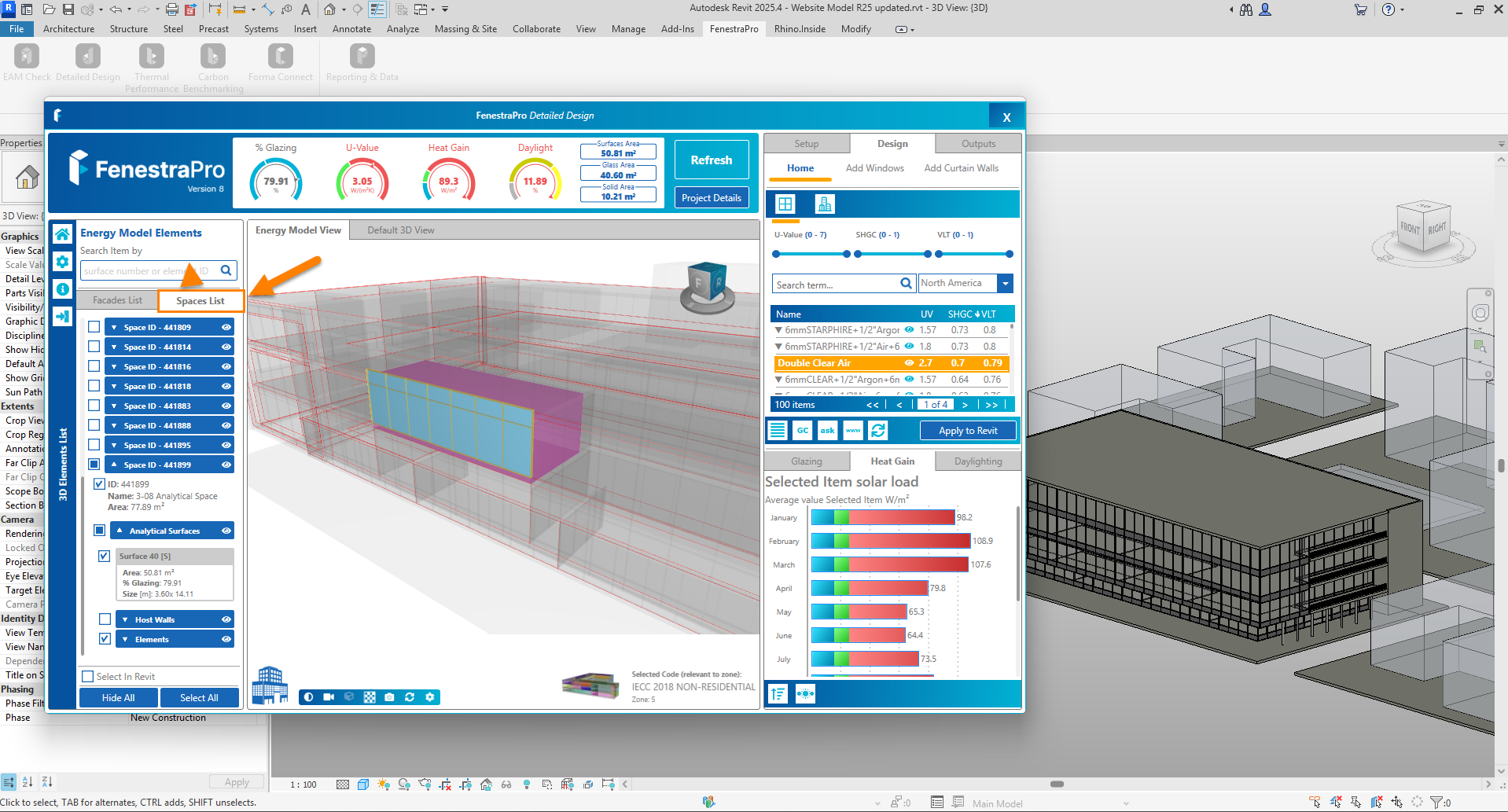
Task: Expand the 6mmCLEAR+1/2"Argon glazing row
Action: (x=779, y=380)
